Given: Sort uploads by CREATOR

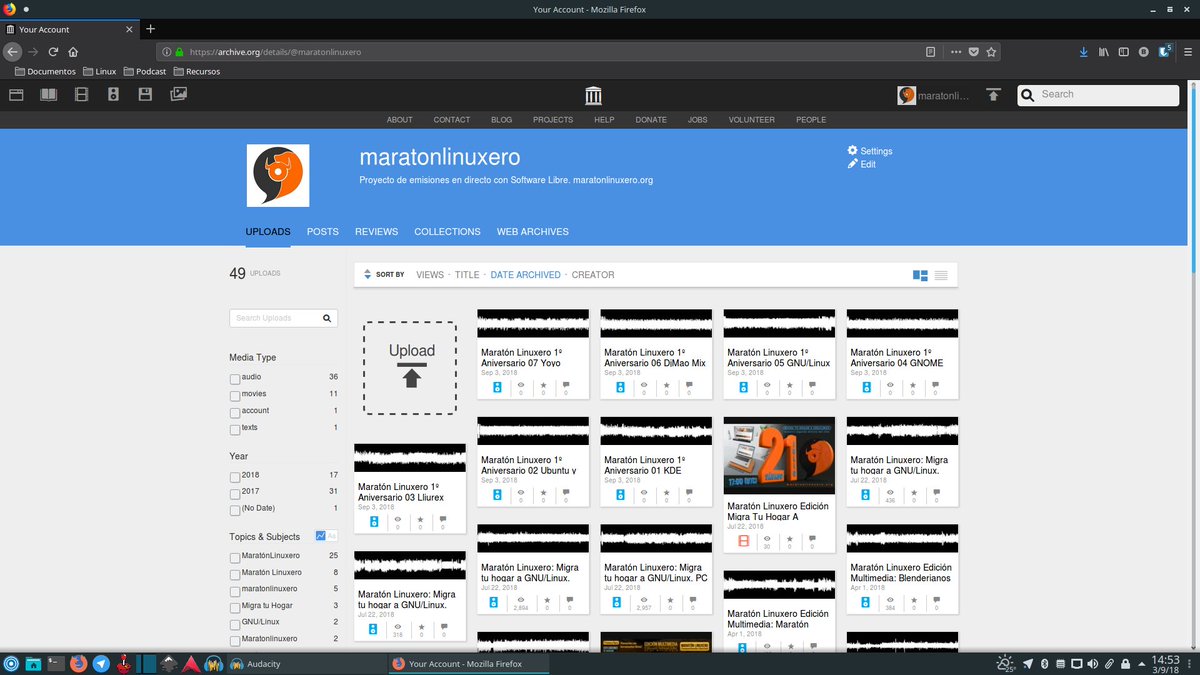Looking at the screenshot, I should (x=593, y=275).
